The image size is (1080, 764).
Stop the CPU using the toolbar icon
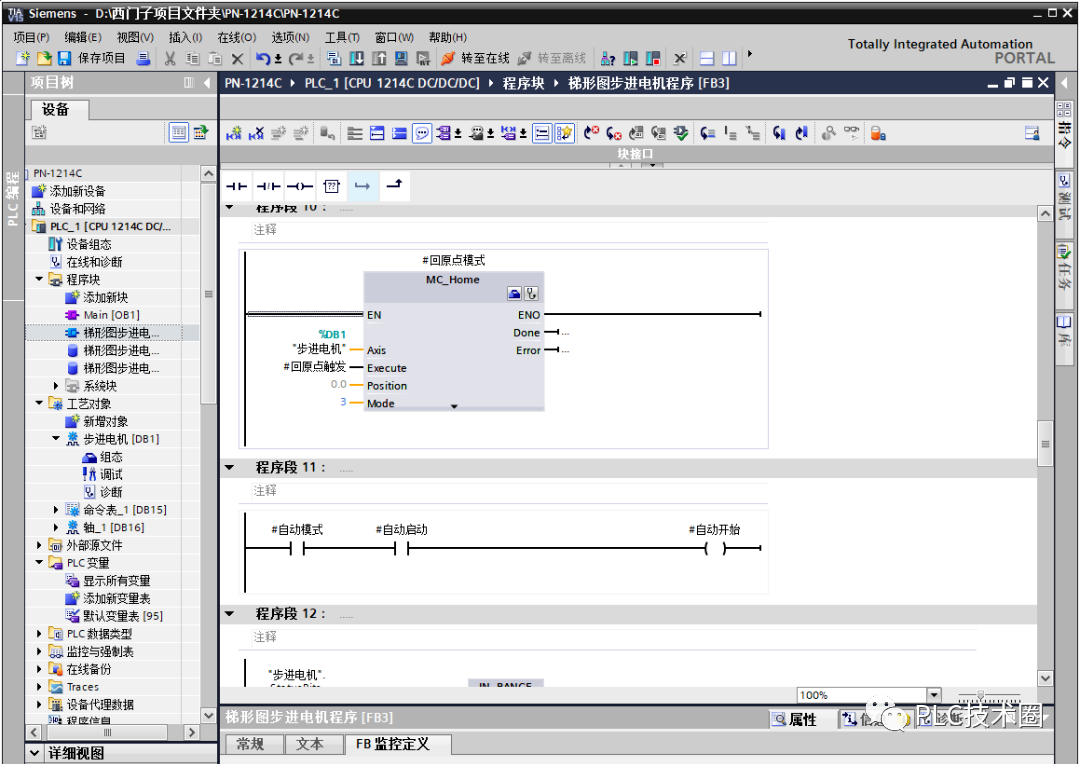[653, 59]
